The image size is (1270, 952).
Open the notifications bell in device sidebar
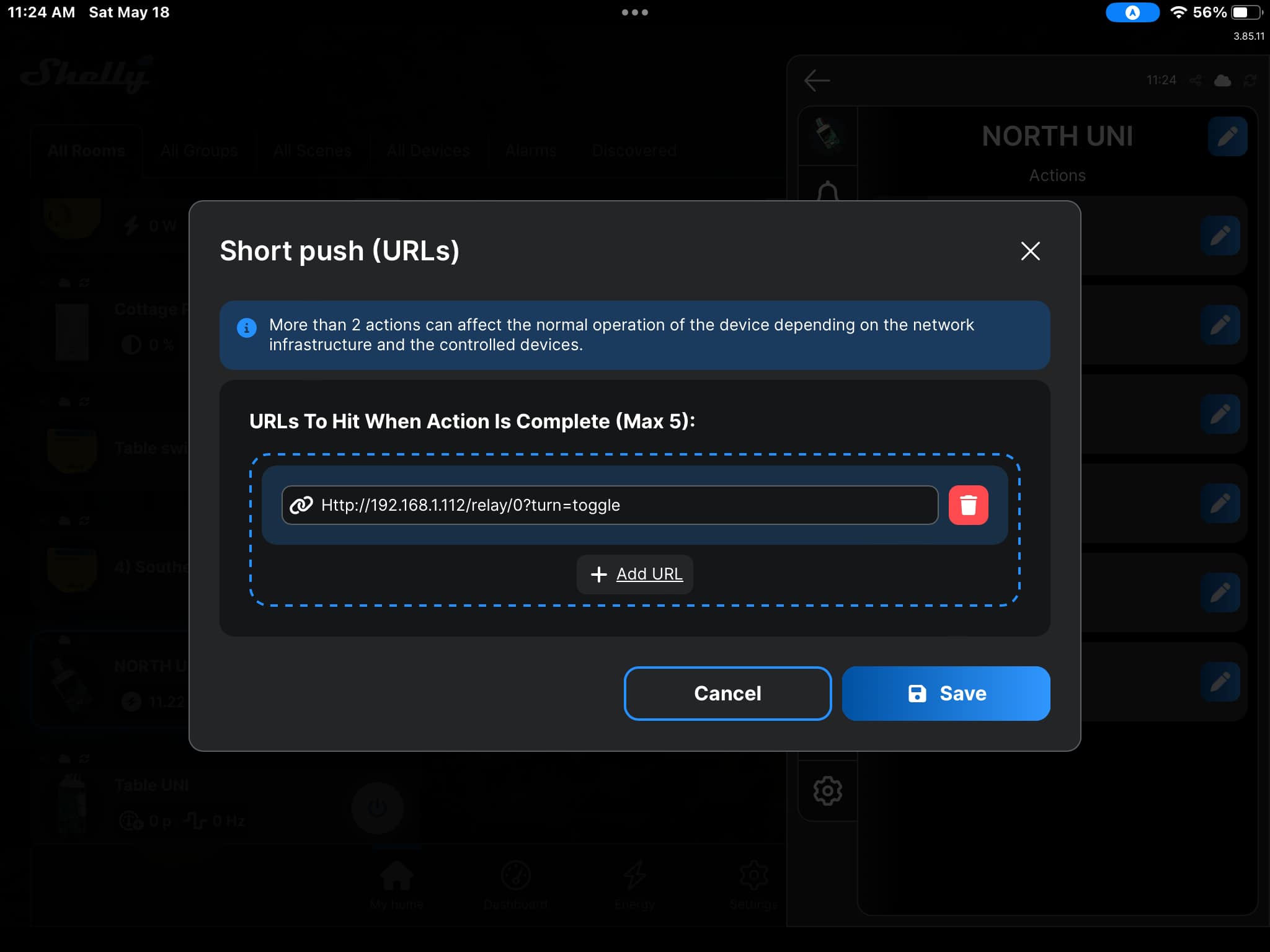click(x=828, y=191)
